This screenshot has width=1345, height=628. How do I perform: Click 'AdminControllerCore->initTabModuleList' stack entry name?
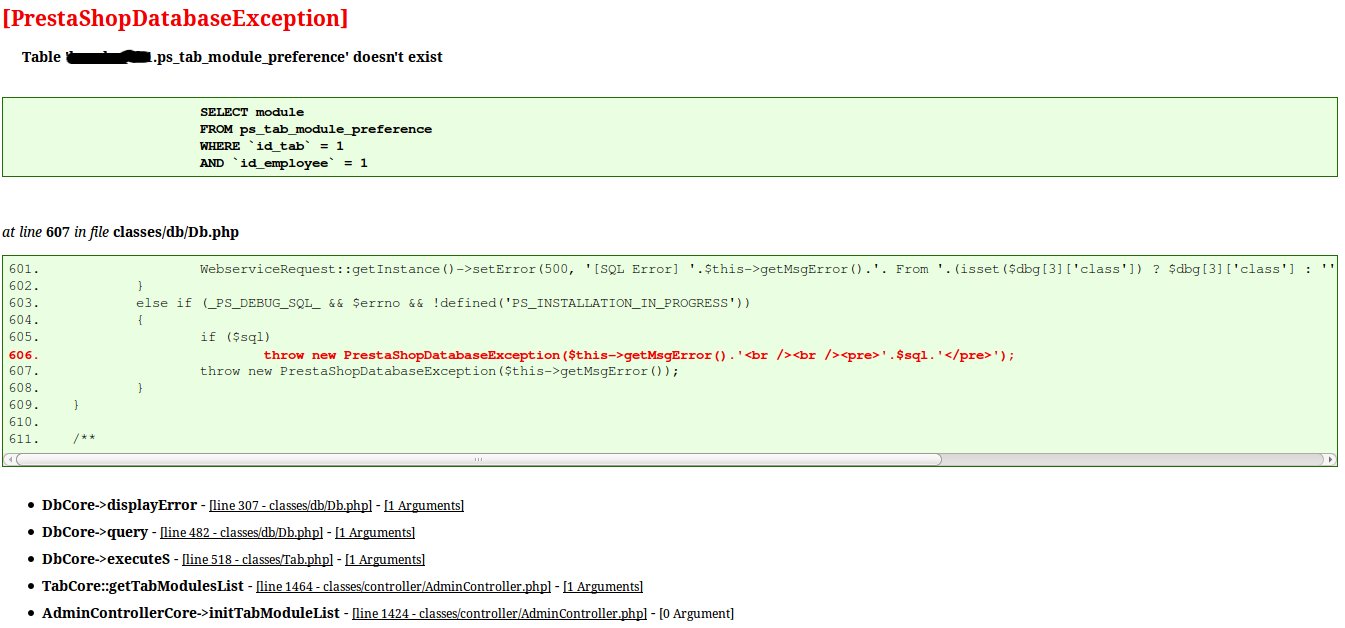coord(191,613)
